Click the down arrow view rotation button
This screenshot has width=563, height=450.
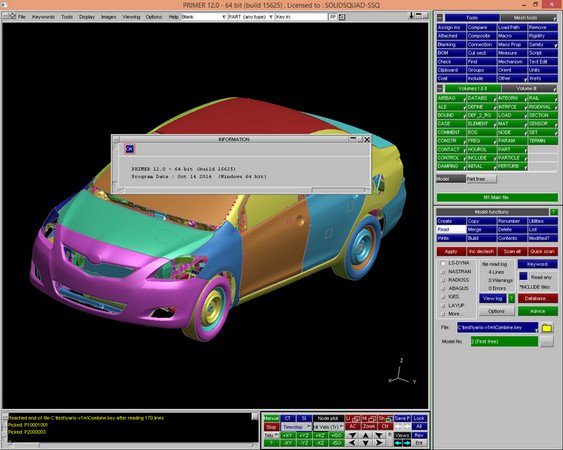coord(366,443)
